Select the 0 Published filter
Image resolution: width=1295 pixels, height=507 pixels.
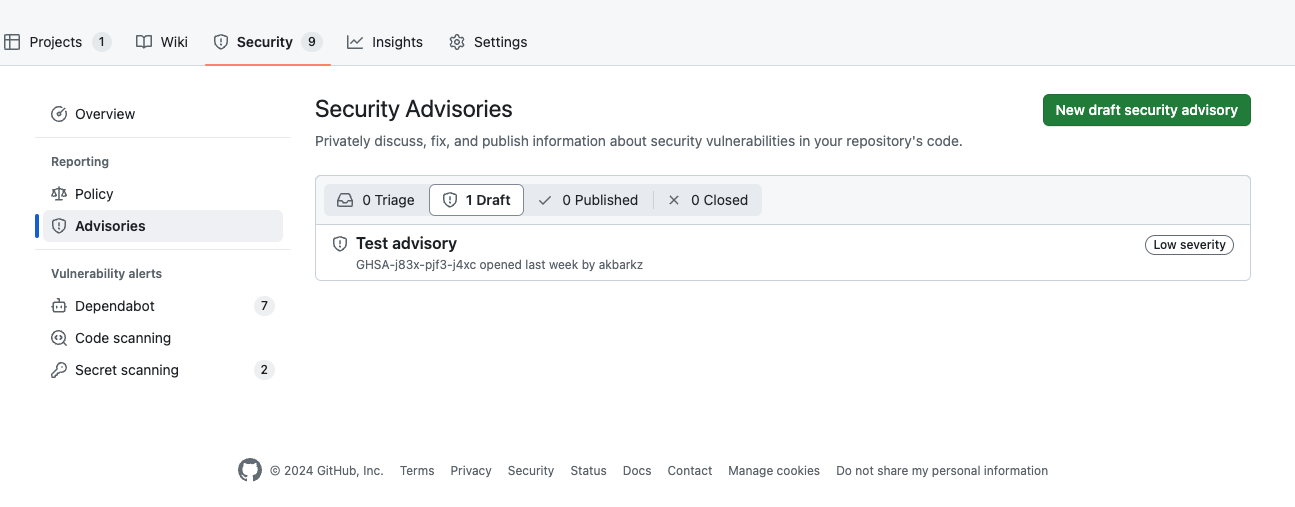(588, 200)
